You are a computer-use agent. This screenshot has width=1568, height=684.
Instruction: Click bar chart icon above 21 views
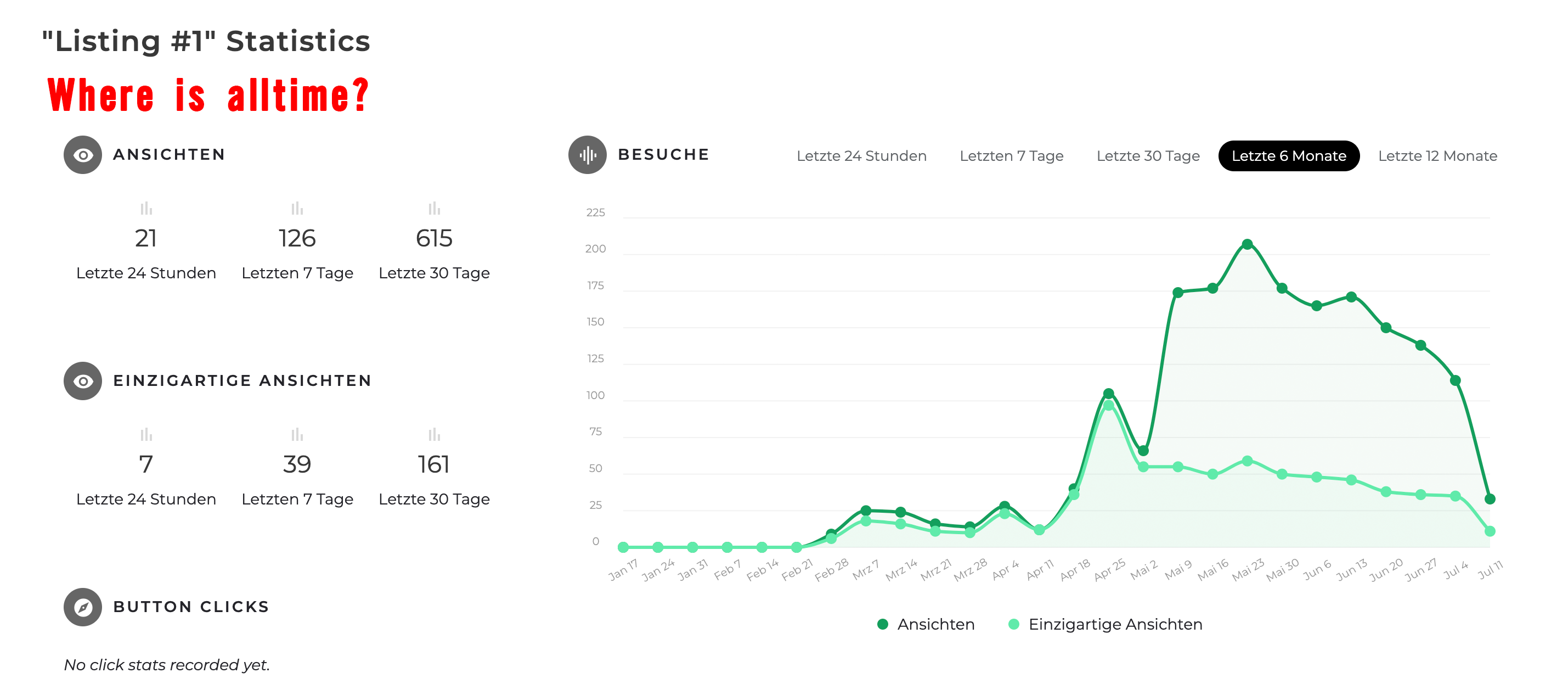click(x=146, y=208)
